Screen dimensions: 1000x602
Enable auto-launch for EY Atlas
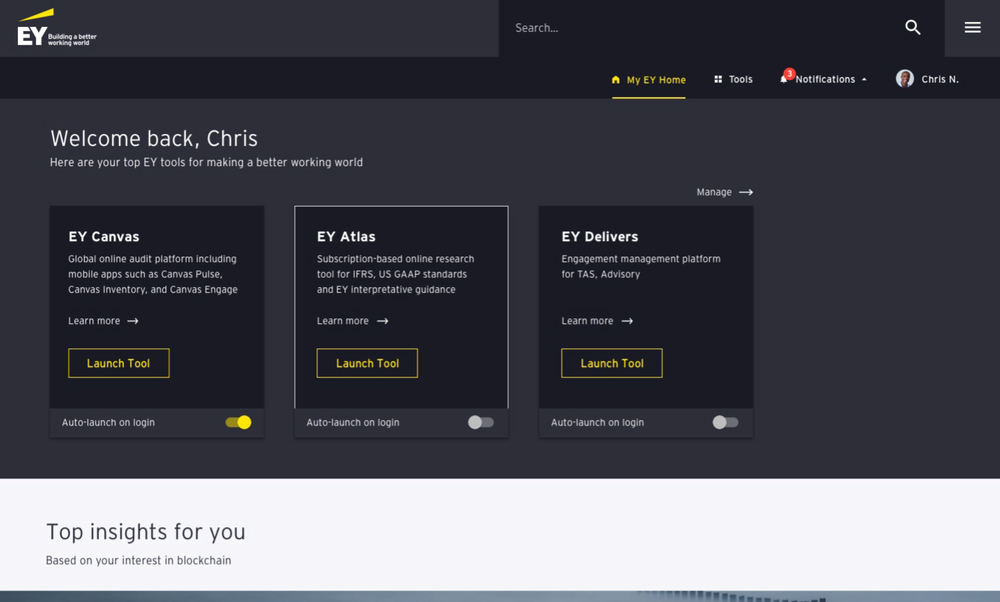coord(481,422)
